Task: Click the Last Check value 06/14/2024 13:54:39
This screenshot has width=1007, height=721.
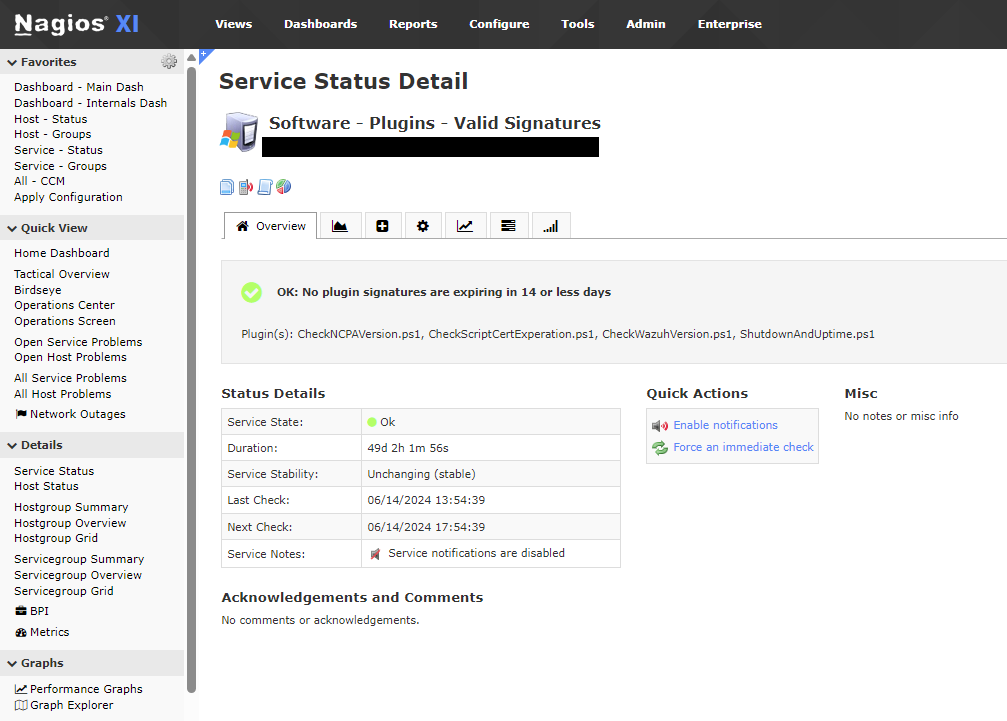Action: tap(426, 500)
